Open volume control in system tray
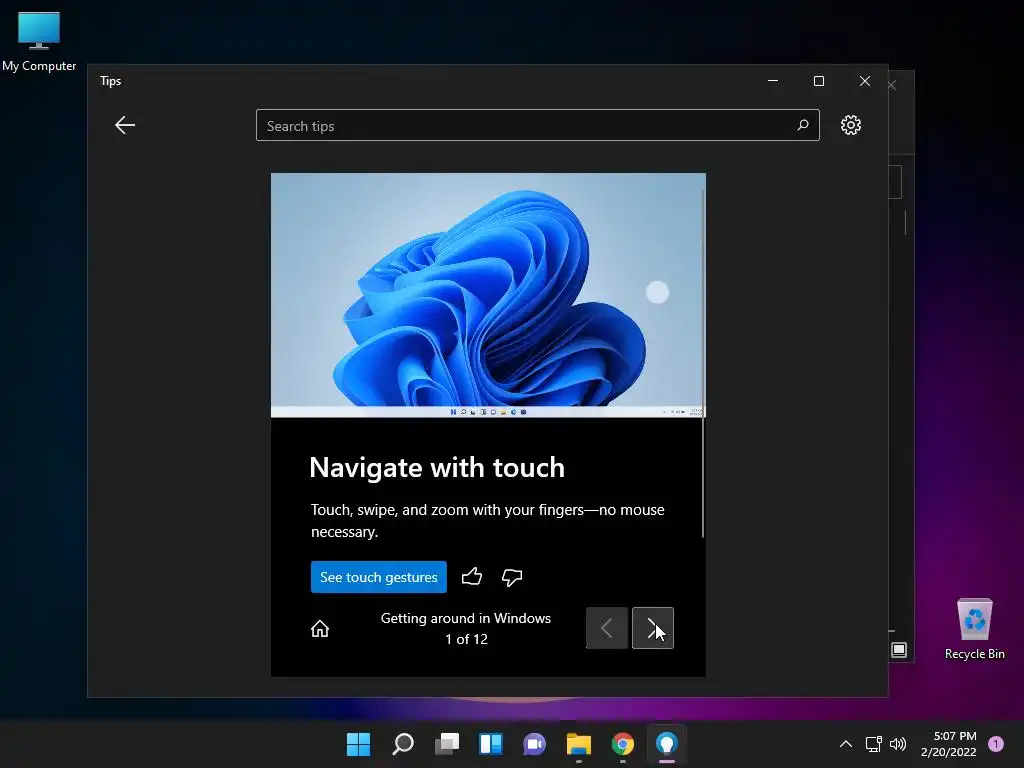The image size is (1024, 768). click(898, 744)
